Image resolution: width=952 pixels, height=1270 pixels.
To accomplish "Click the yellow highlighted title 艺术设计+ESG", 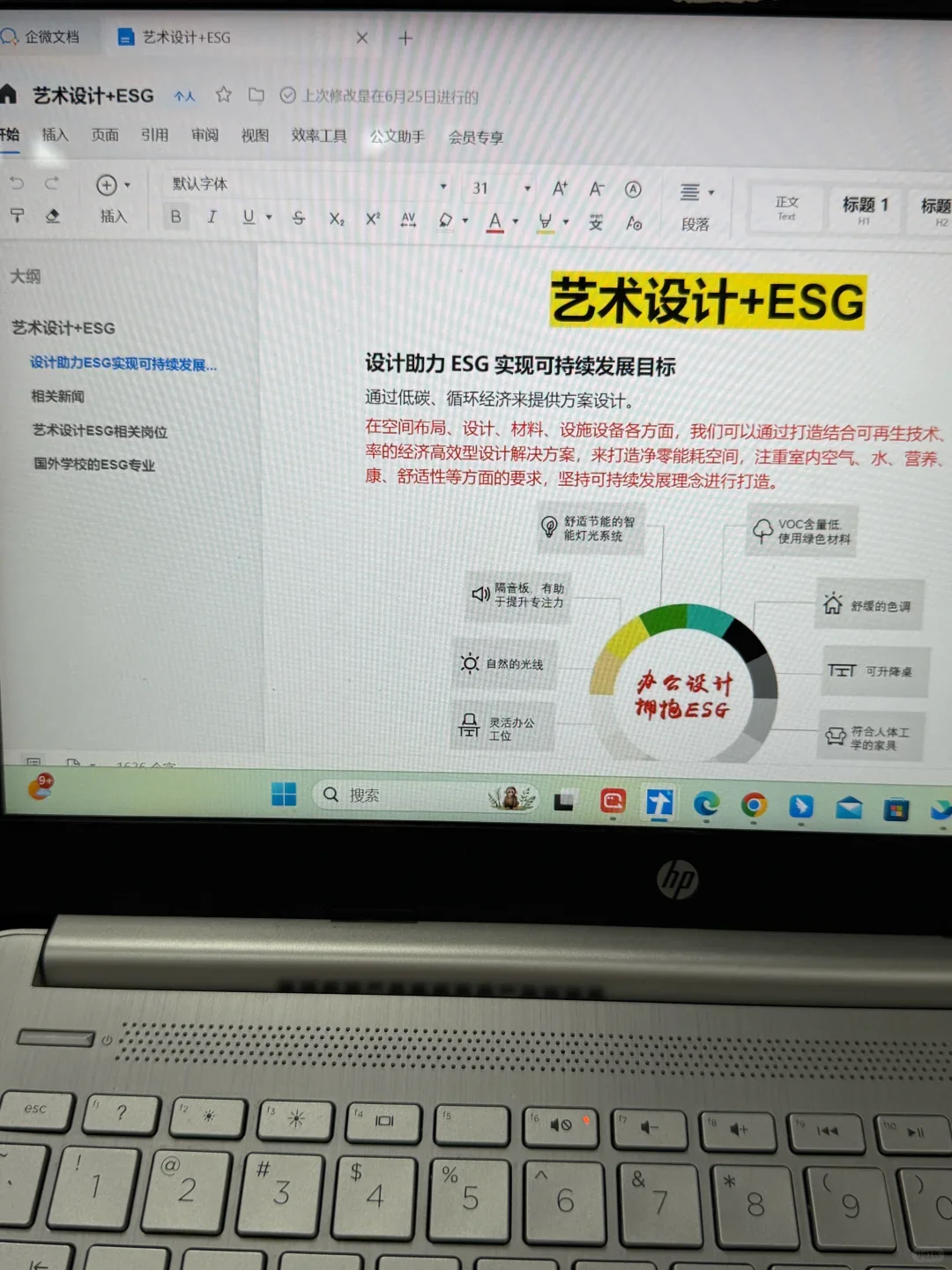I will click(x=708, y=301).
